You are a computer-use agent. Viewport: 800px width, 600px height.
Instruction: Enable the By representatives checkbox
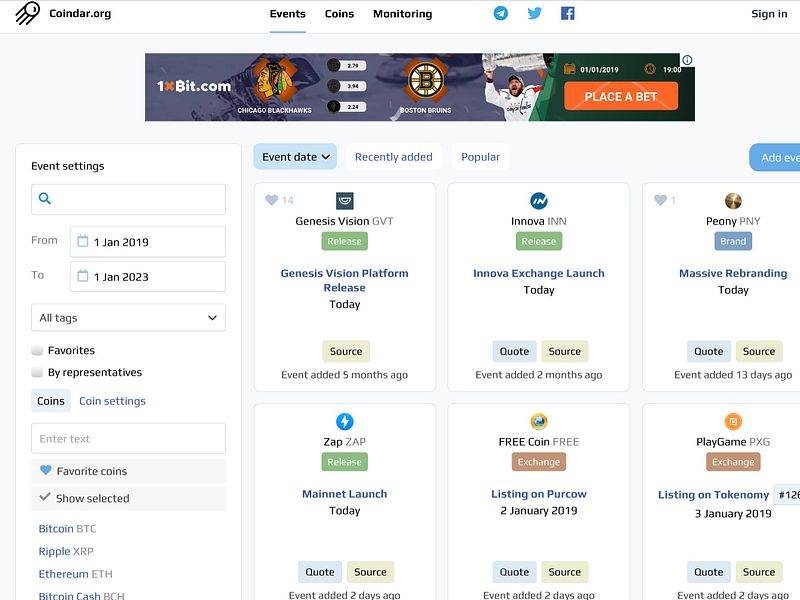pos(37,372)
